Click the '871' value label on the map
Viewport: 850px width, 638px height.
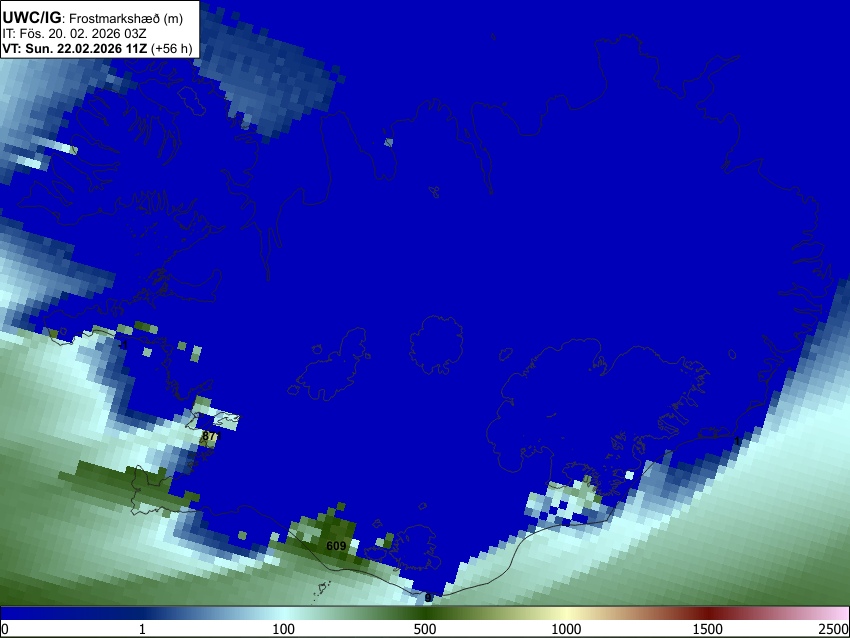point(211,436)
